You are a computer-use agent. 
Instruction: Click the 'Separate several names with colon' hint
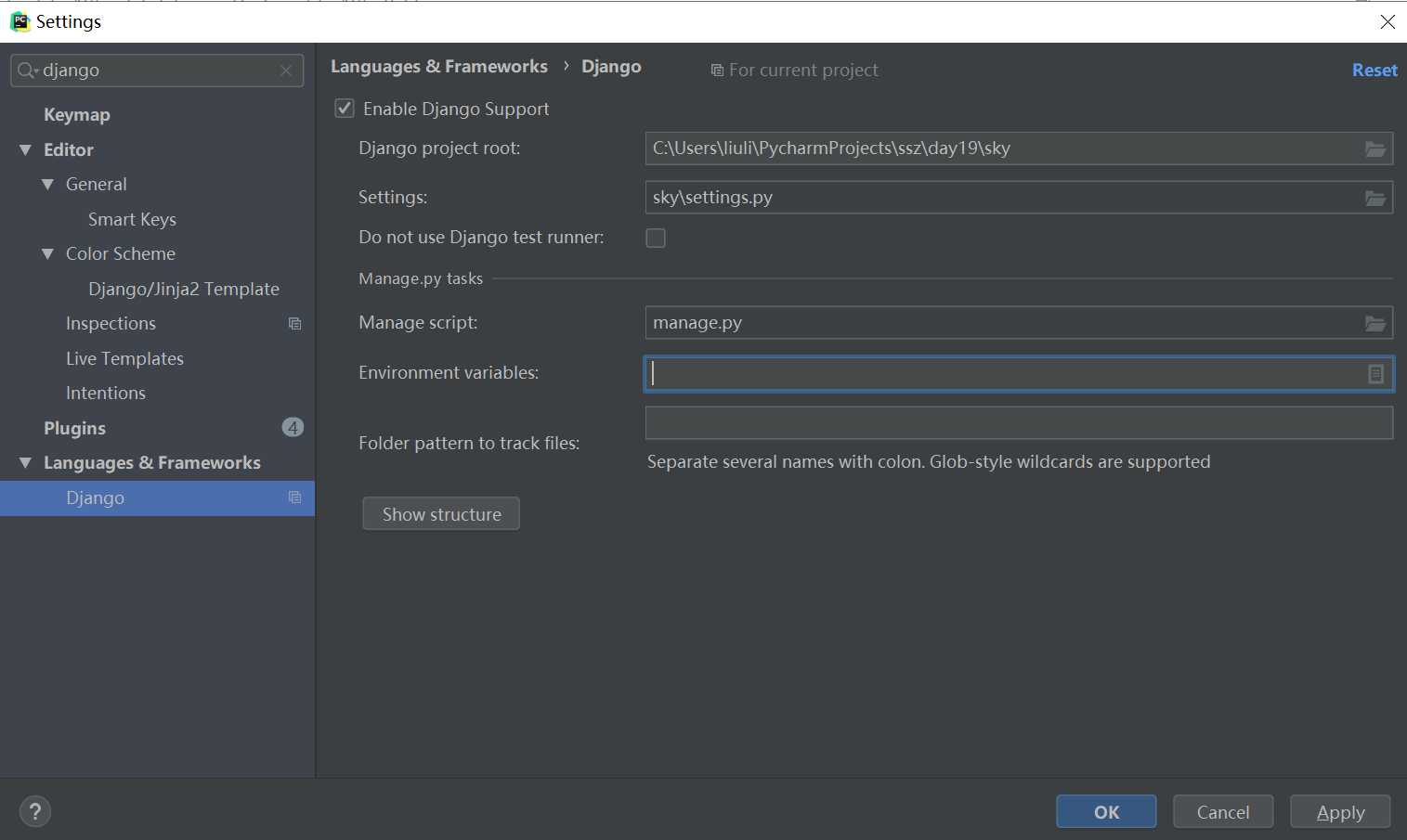929,462
